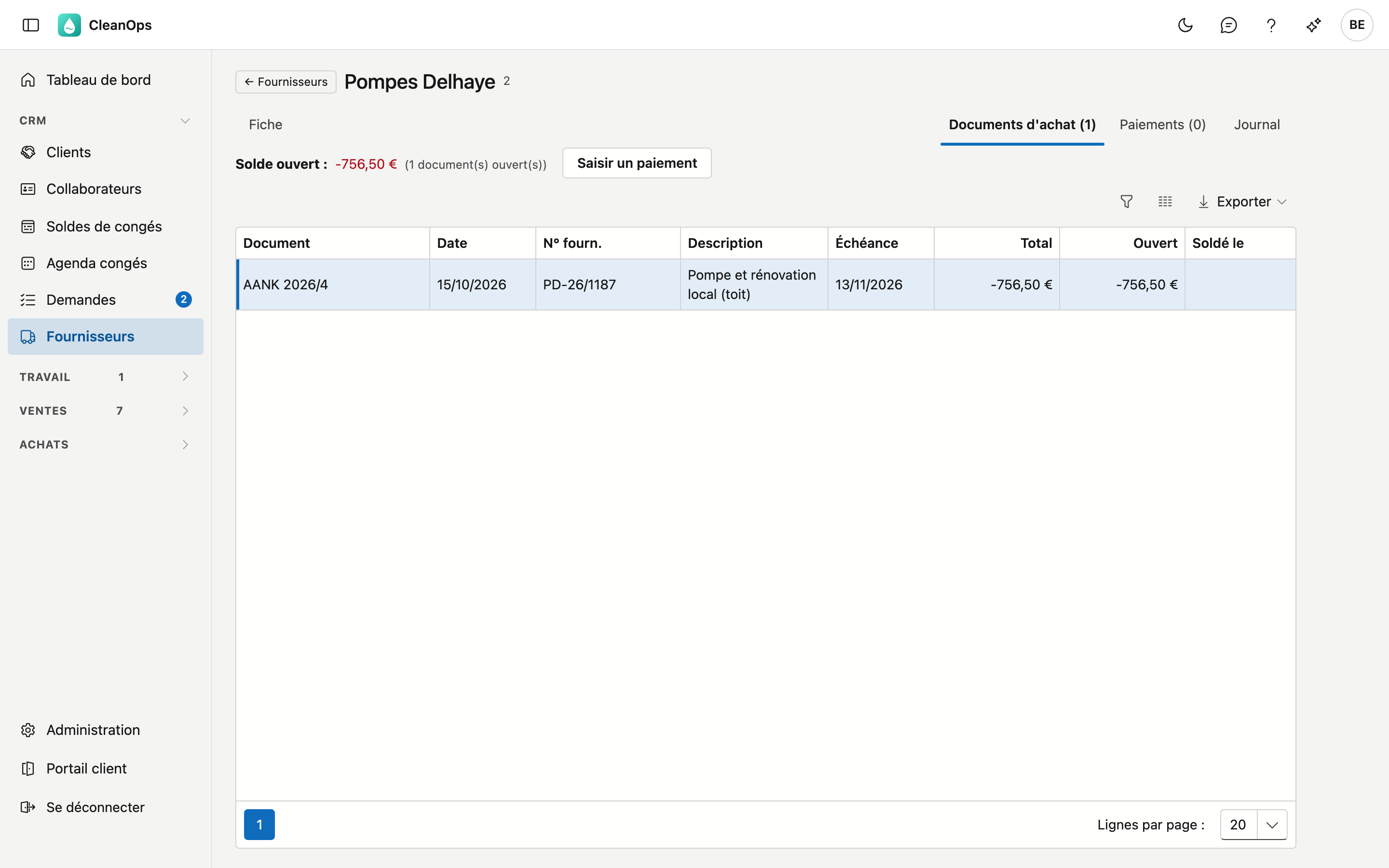Click the Pompe et rénovation description cell
This screenshot has width=1389, height=868.
coord(754,285)
